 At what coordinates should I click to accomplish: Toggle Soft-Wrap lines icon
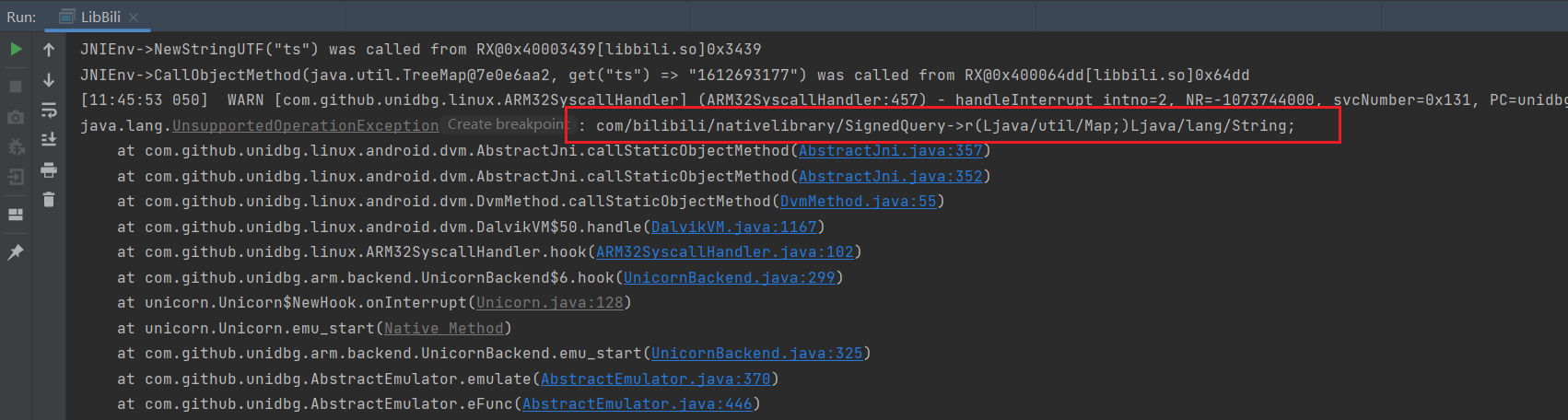point(49,111)
